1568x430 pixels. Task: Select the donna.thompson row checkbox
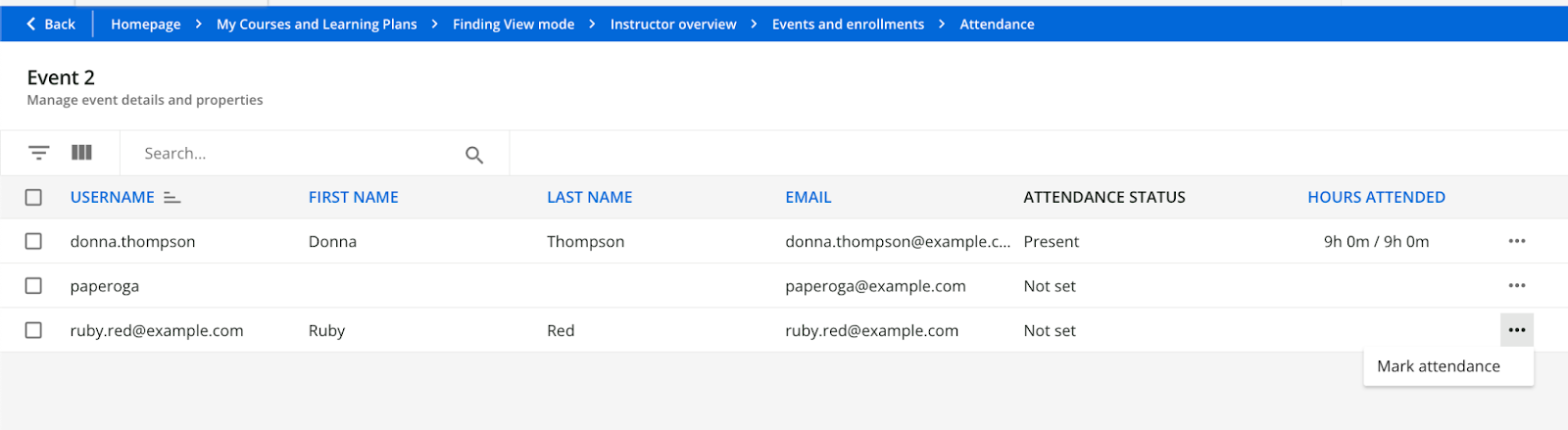(33, 241)
